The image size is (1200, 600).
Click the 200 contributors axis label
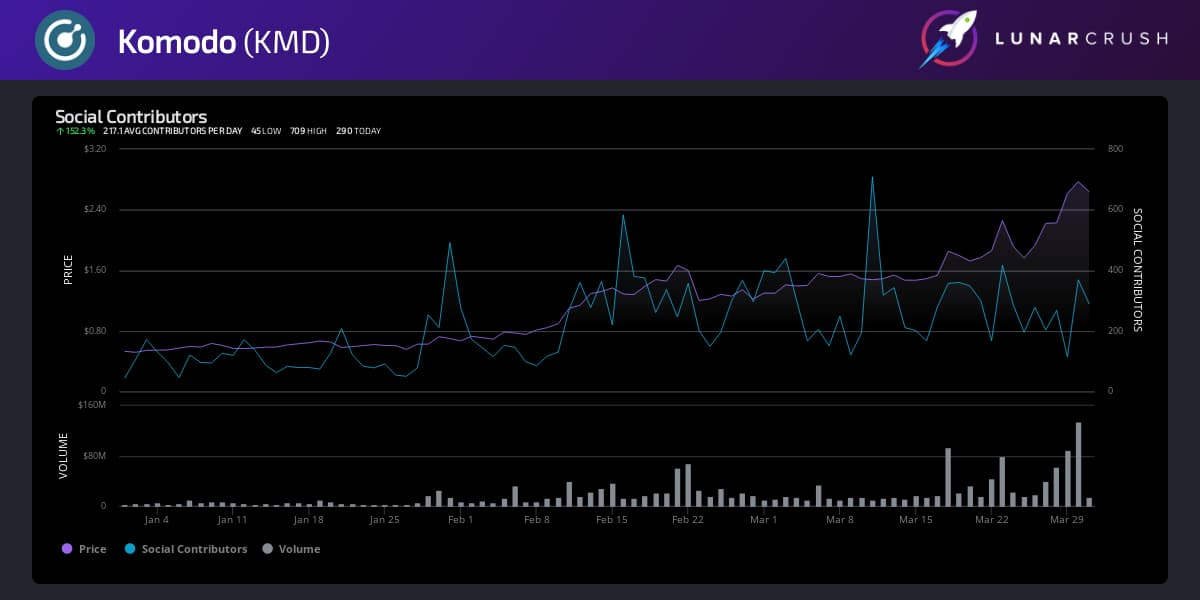point(1115,331)
